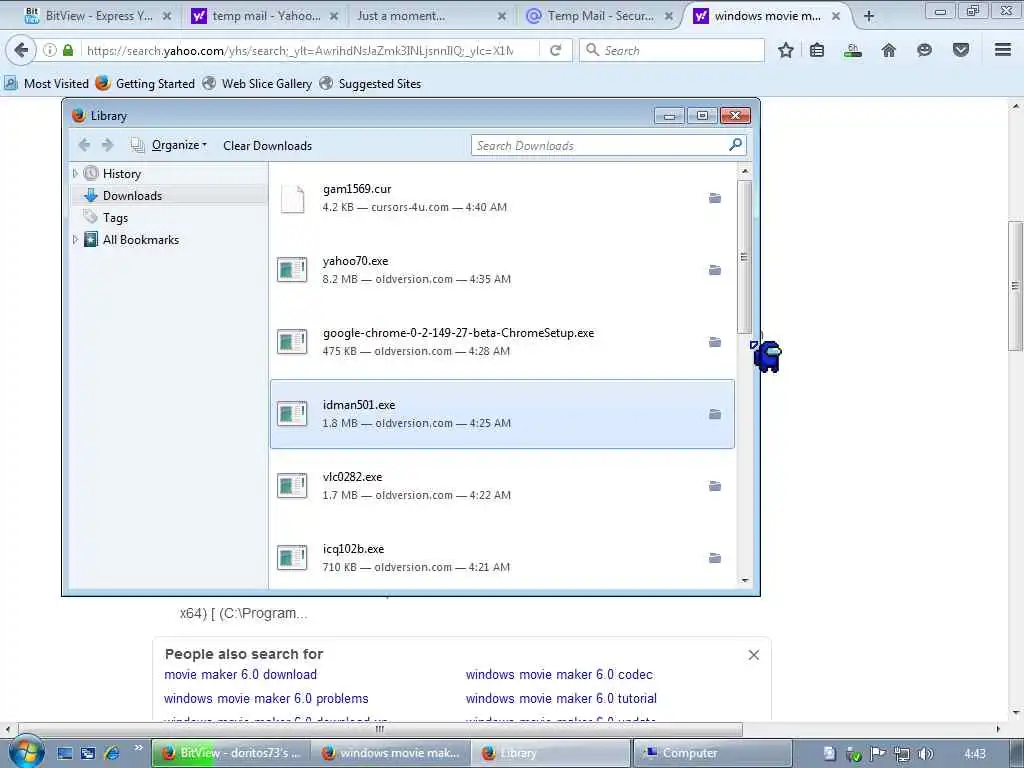The height and width of the screenshot is (768, 1024).
Task: Close the windows movie maker tab
Action: point(836,16)
